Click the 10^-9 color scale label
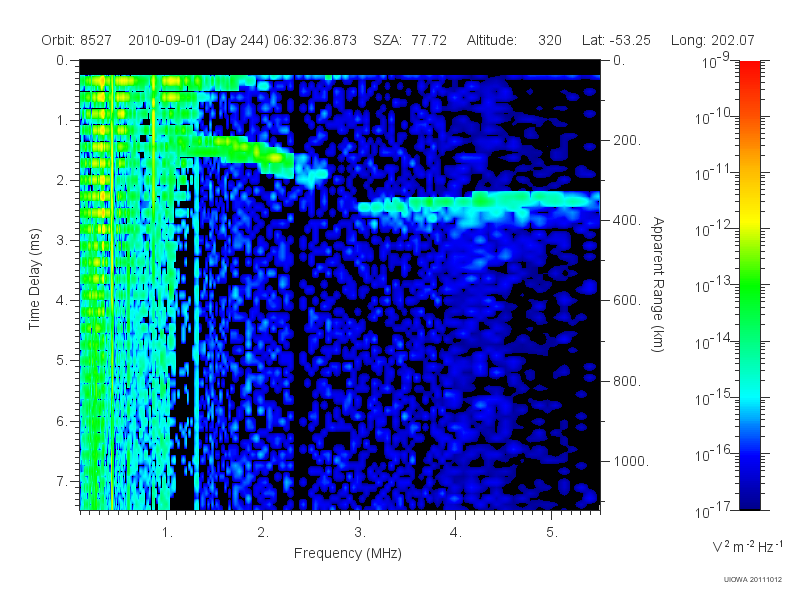This screenshot has height=600, width=800. [x=716, y=62]
